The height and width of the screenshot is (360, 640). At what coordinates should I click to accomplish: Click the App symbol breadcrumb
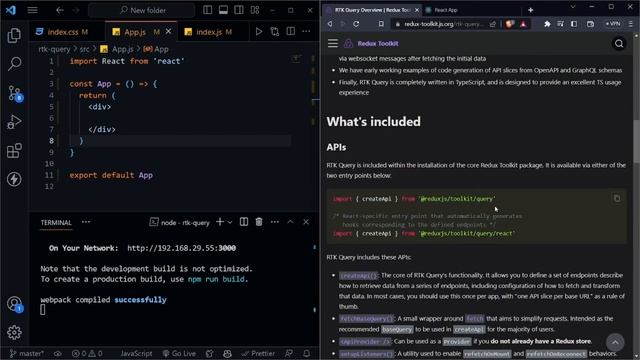coord(156,49)
